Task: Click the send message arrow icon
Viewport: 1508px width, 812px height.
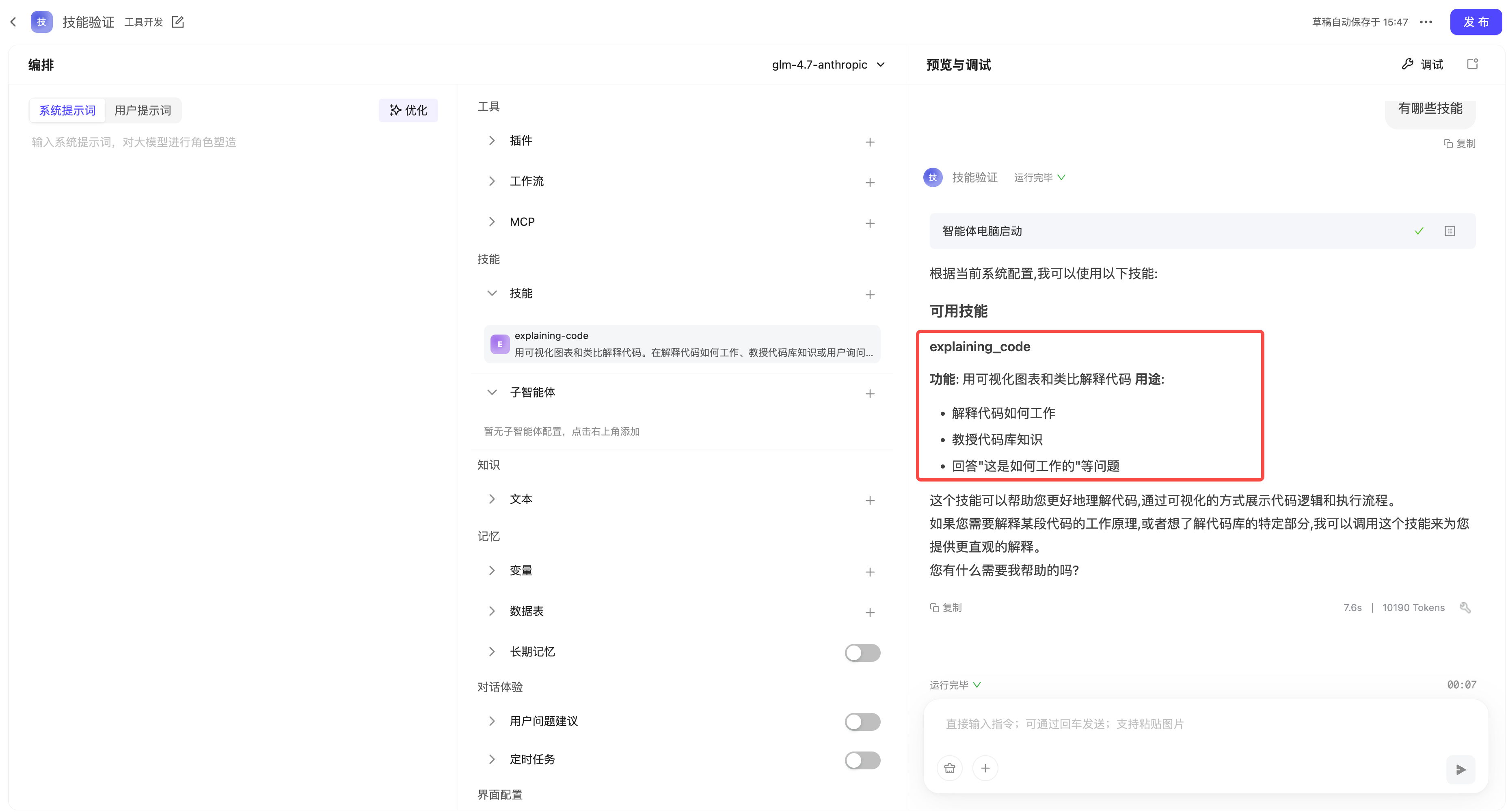Action: (1460, 769)
